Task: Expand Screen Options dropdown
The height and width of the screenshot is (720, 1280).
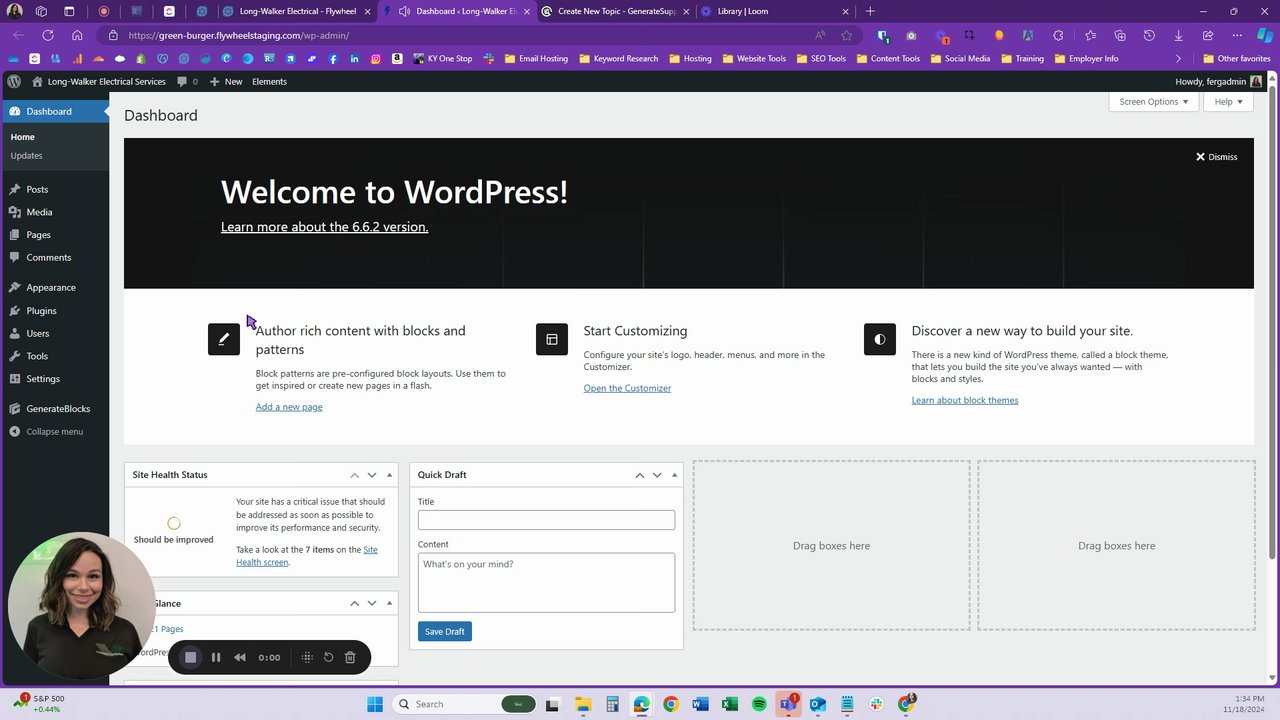Action: [1153, 101]
